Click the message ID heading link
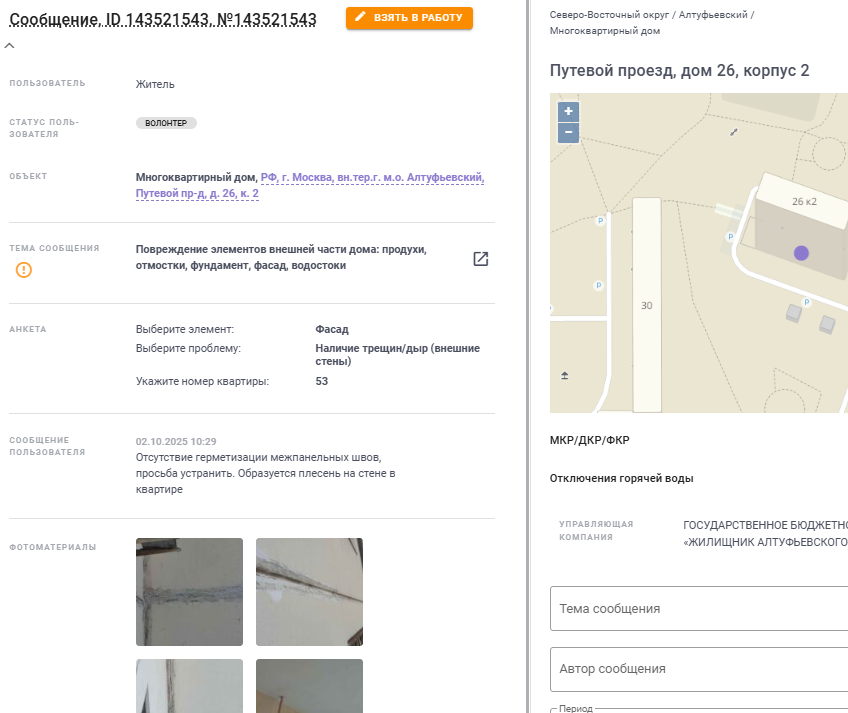 [163, 19]
